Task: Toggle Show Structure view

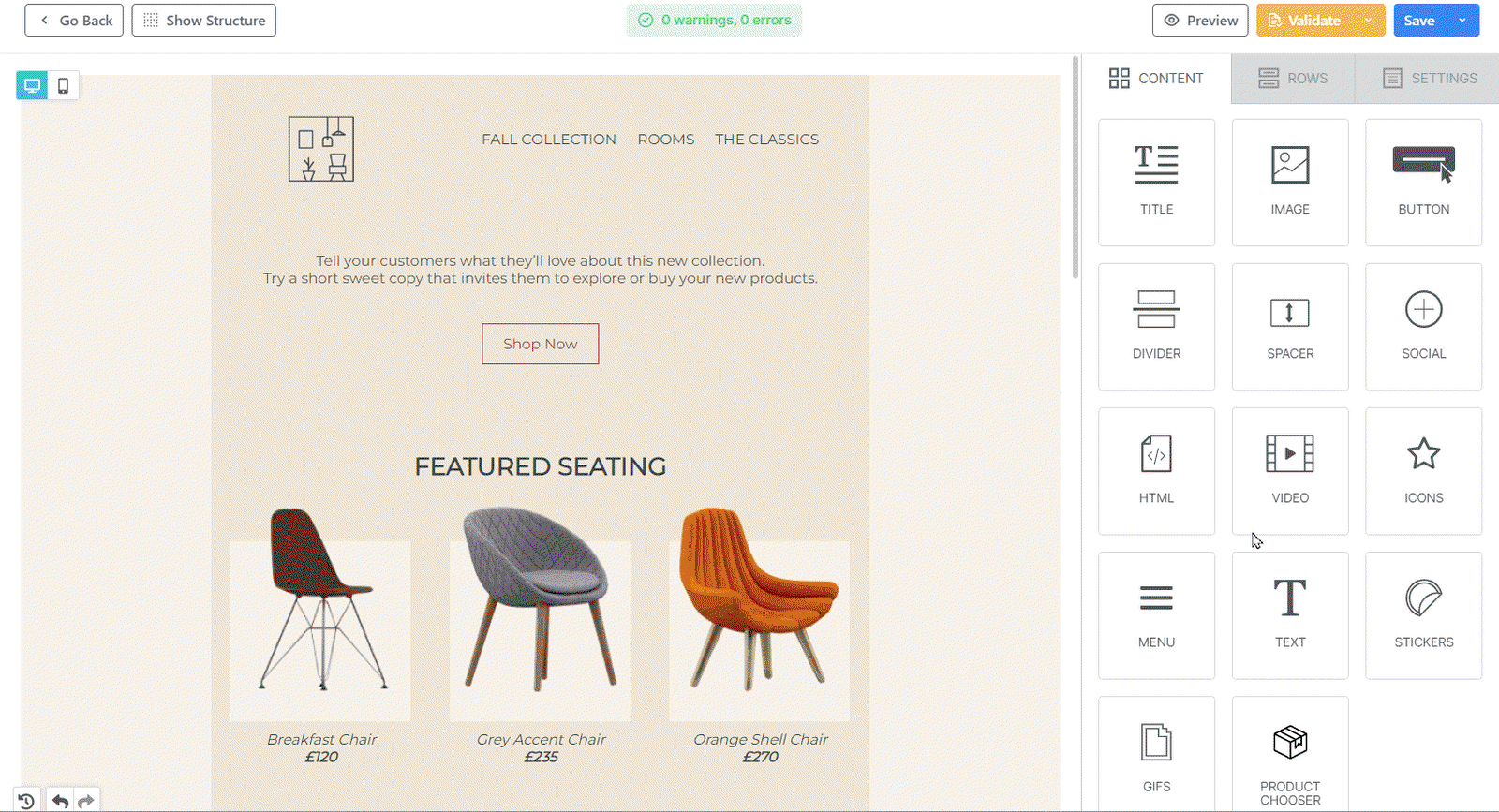Action: pyautogui.click(x=204, y=21)
